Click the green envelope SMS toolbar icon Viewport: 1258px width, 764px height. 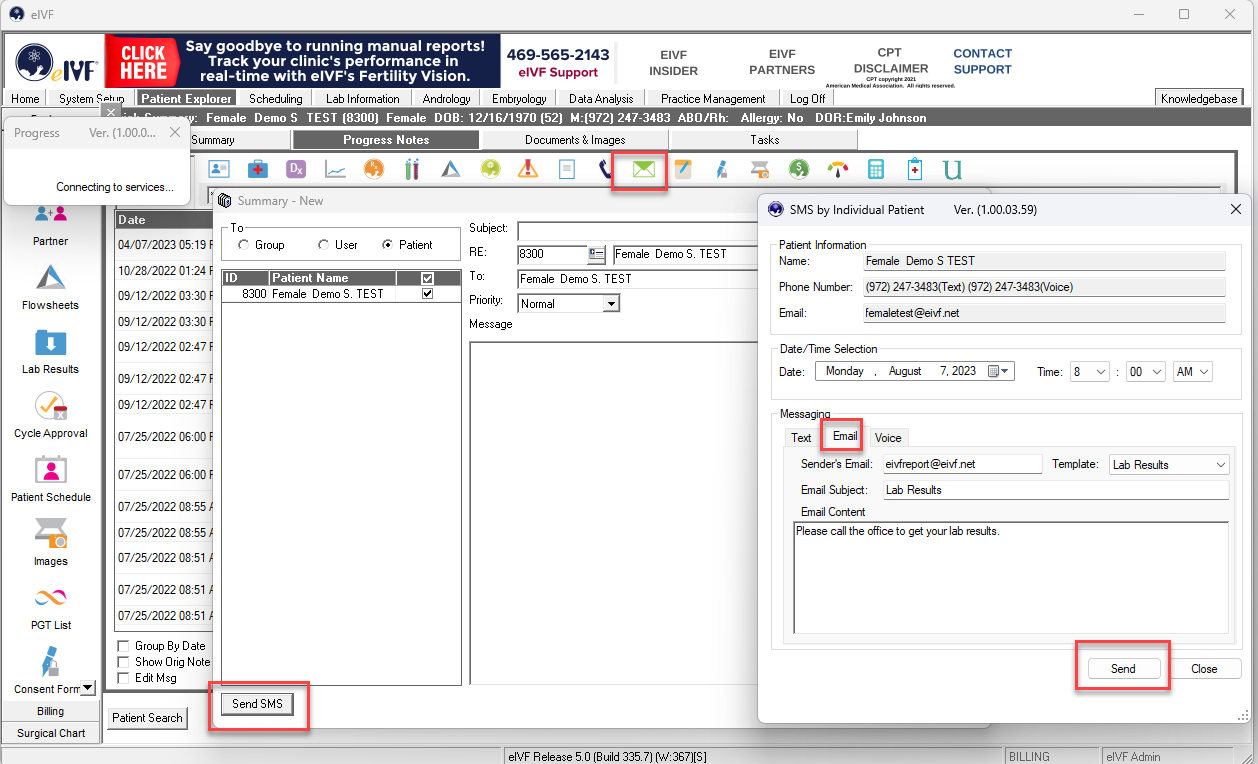click(639, 169)
